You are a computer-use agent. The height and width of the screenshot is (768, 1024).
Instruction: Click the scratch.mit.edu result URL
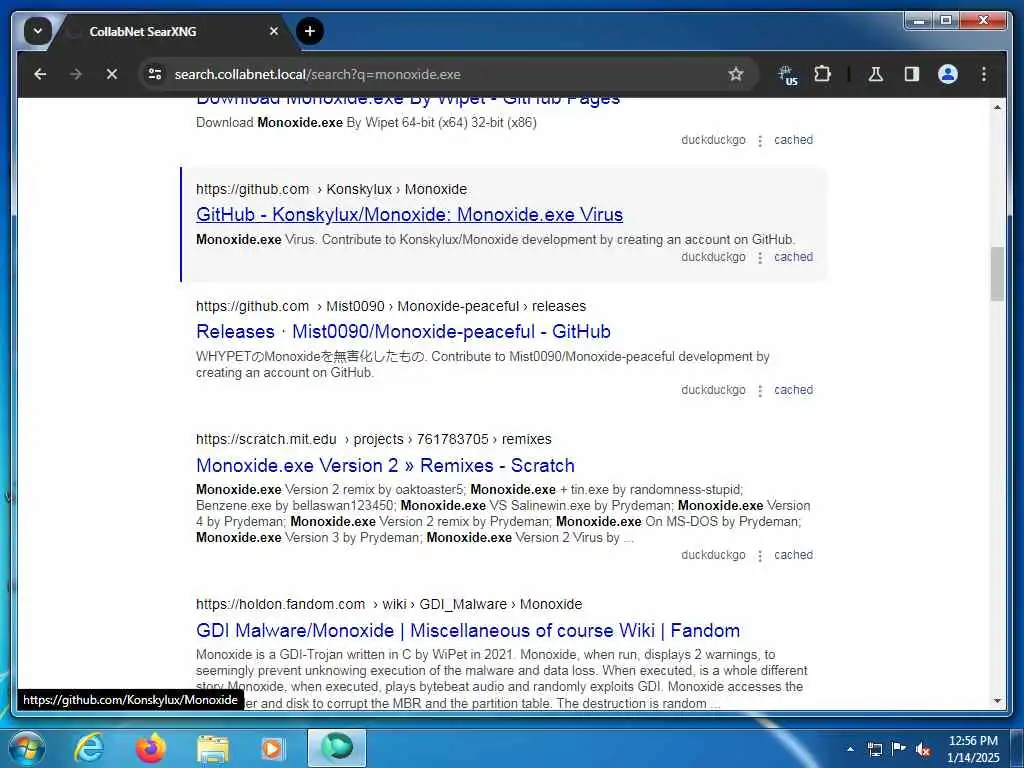coord(374,439)
